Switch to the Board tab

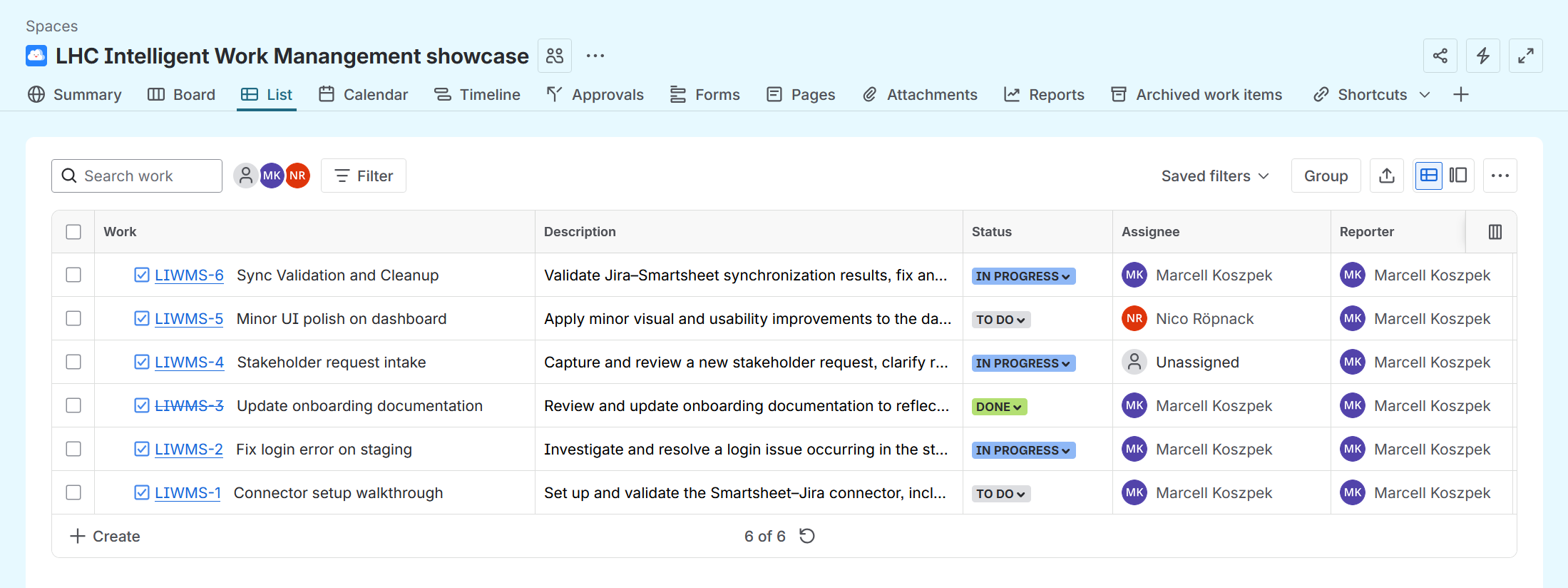pyautogui.click(x=181, y=95)
